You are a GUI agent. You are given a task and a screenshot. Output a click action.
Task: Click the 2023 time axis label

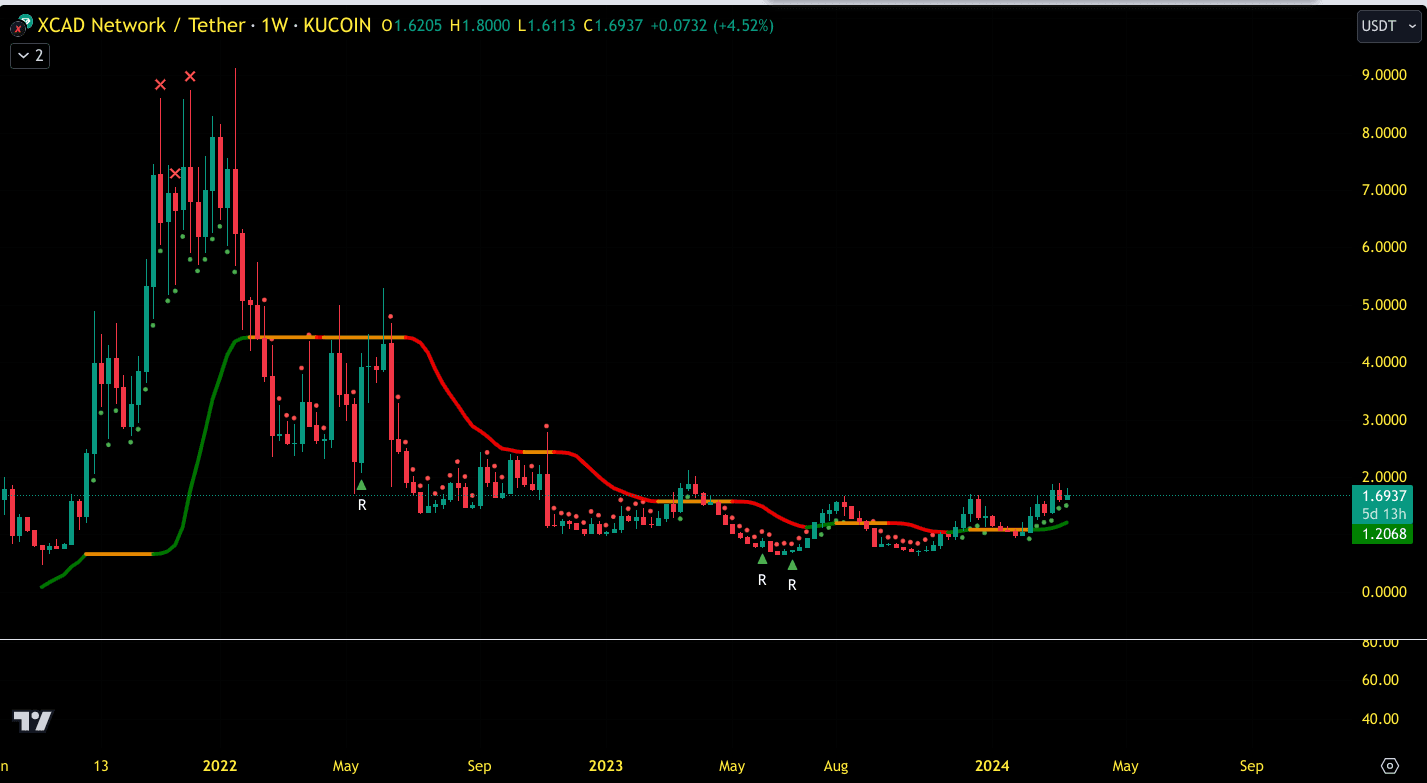(606, 766)
